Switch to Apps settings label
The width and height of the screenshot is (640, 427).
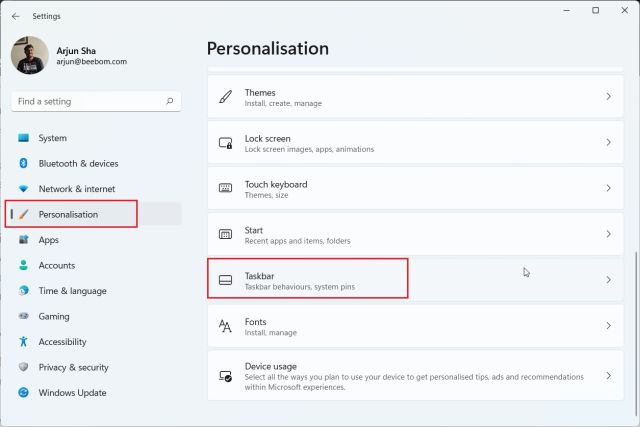49,240
